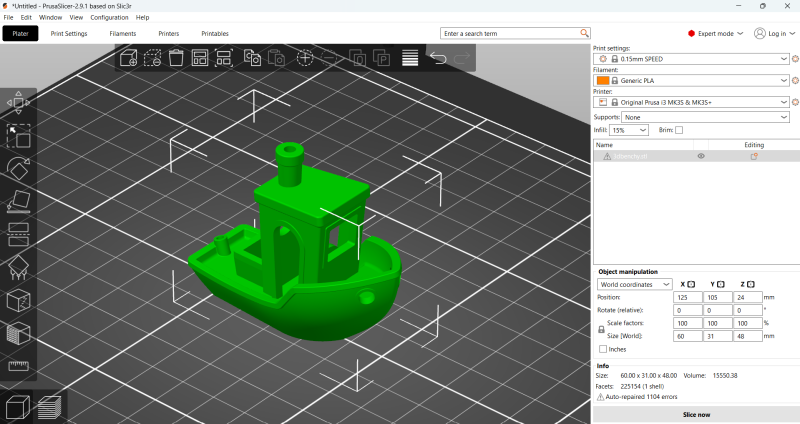This screenshot has width=800, height=424.
Task: Click the Delete selected object icon
Action: (x=153, y=58)
